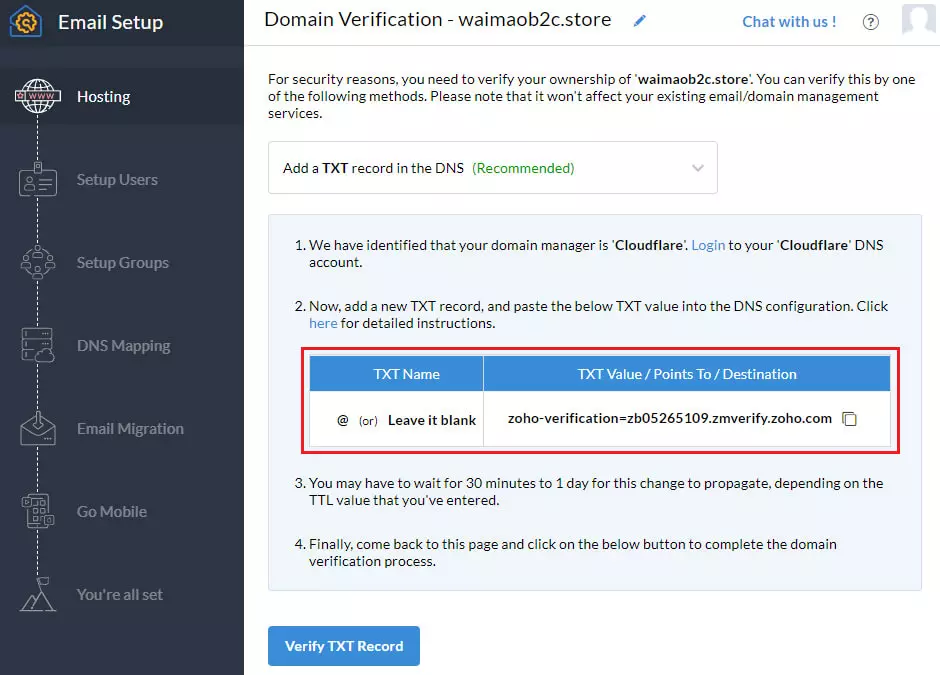The width and height of the screenshot is (940, 675).
Task: Click the Go Mobile device icon
Action: coord(38,511)
